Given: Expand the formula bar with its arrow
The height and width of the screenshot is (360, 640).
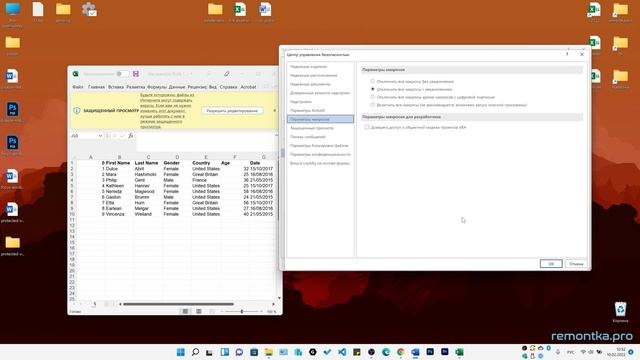Looking at the screenshot, I should coord(276,136).
